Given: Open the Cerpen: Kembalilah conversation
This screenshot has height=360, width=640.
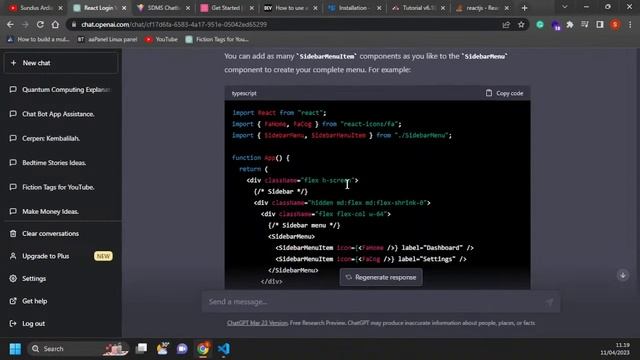Looking at the screenshot, I should pos(61,138).
